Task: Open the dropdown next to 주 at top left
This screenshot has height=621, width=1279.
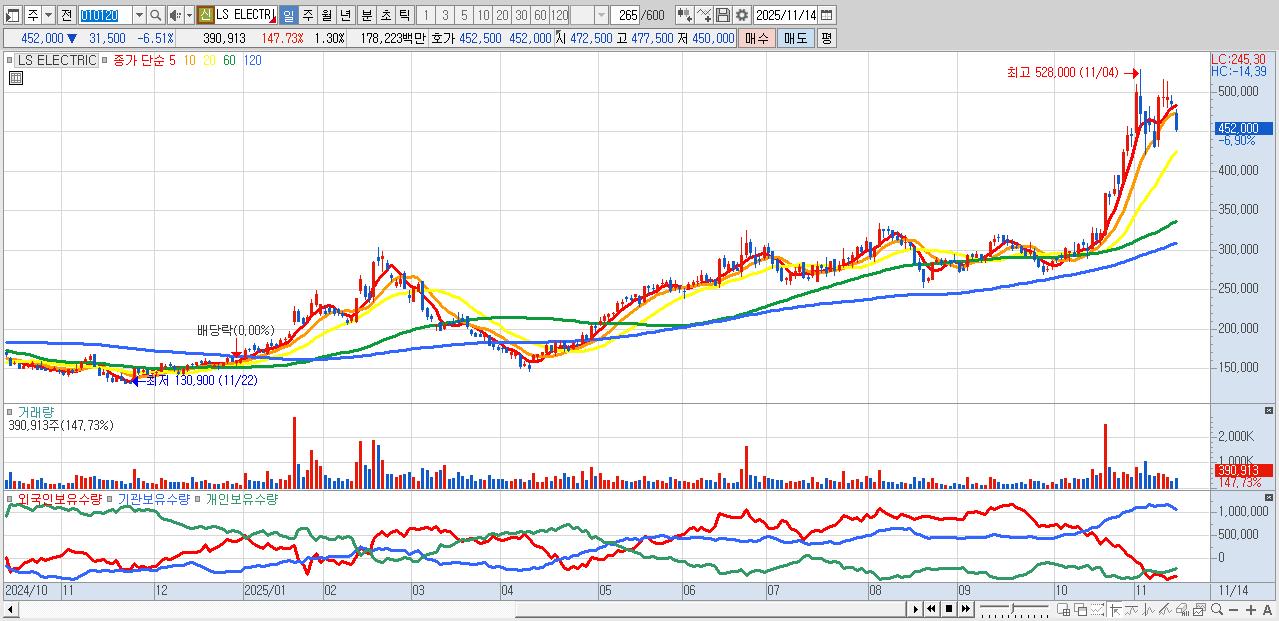Action: click(x=48, y=15)
